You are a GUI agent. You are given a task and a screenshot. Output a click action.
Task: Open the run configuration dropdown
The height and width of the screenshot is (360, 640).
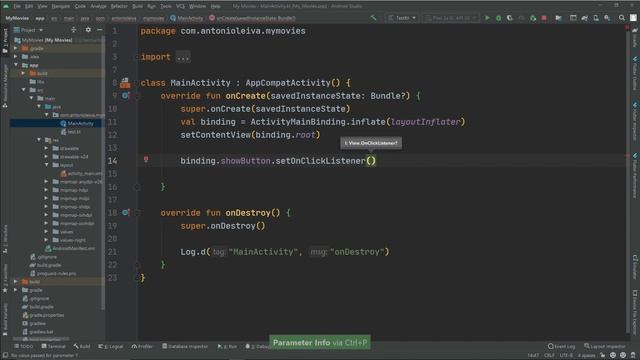(x=402, y=18)
